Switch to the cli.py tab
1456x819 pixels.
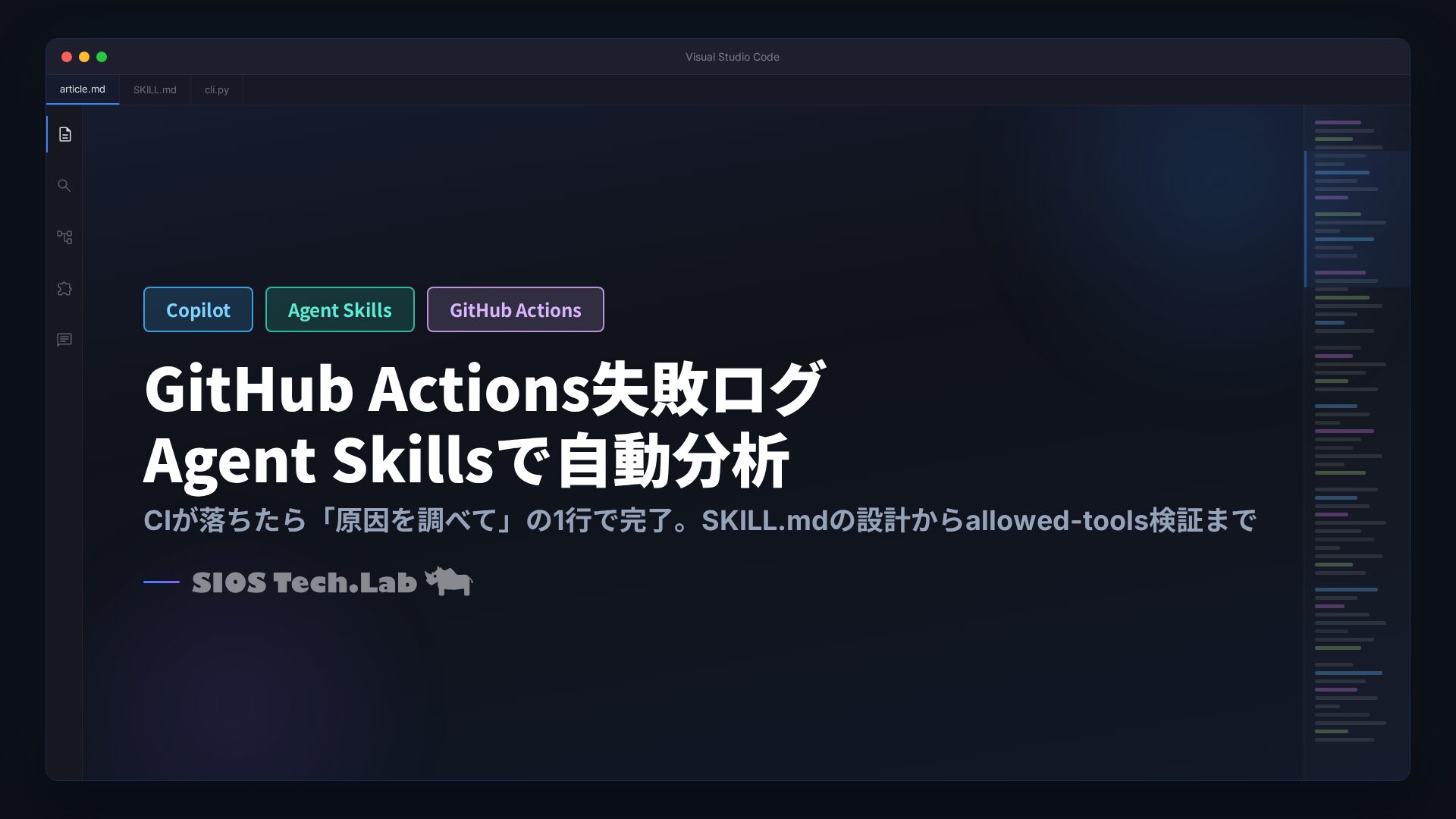pos(217,89)
